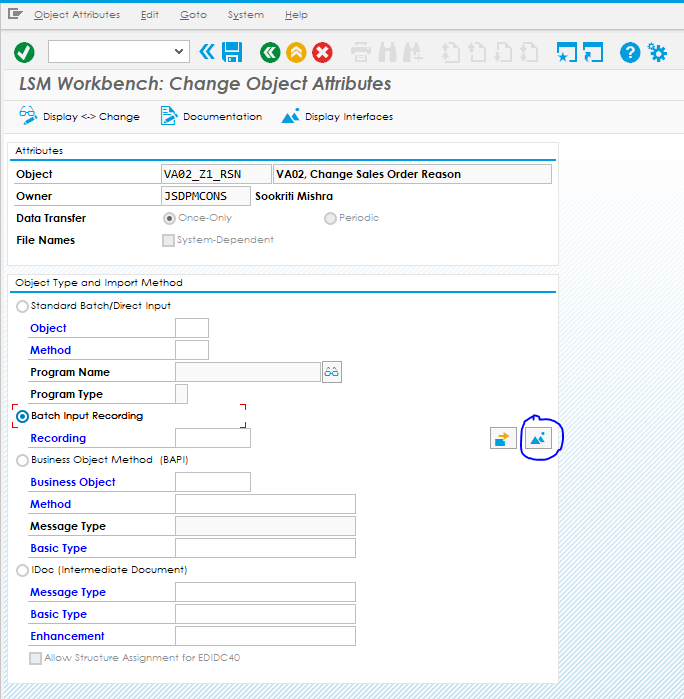Click the orange Exit icon
This screenshot has width=684, height=699.
pyautogui.click(x=296, y=52)
